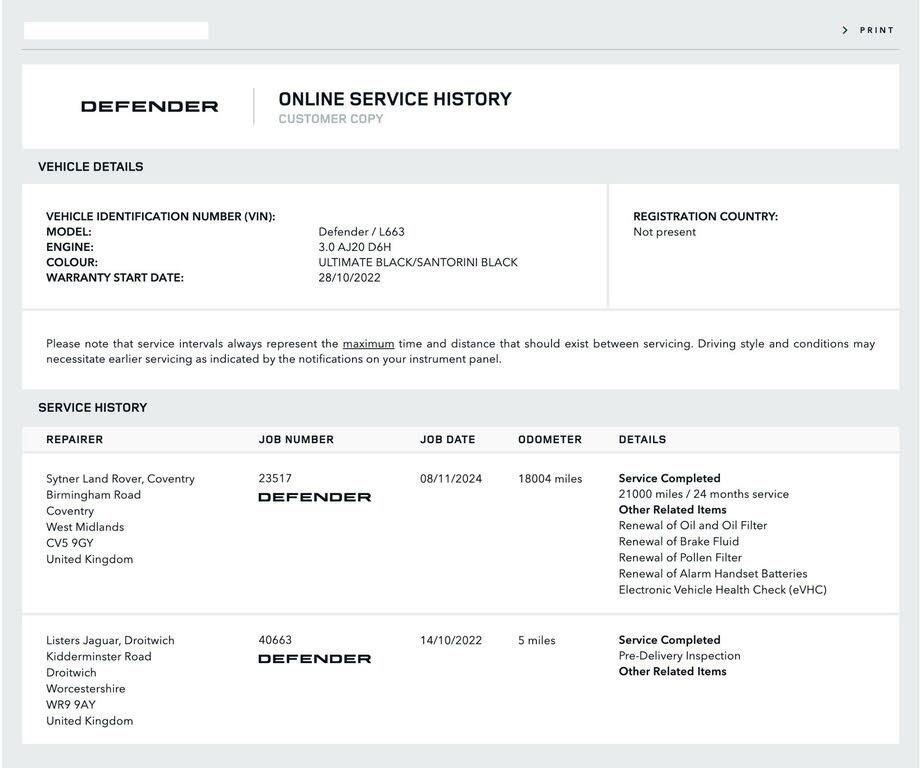
Task: Click the 'COLOUR:' label
Action: (x=72, y=262)
